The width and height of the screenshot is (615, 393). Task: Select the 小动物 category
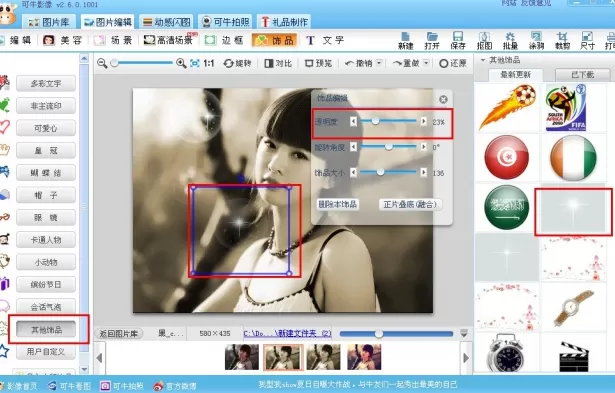coord(46,262)
